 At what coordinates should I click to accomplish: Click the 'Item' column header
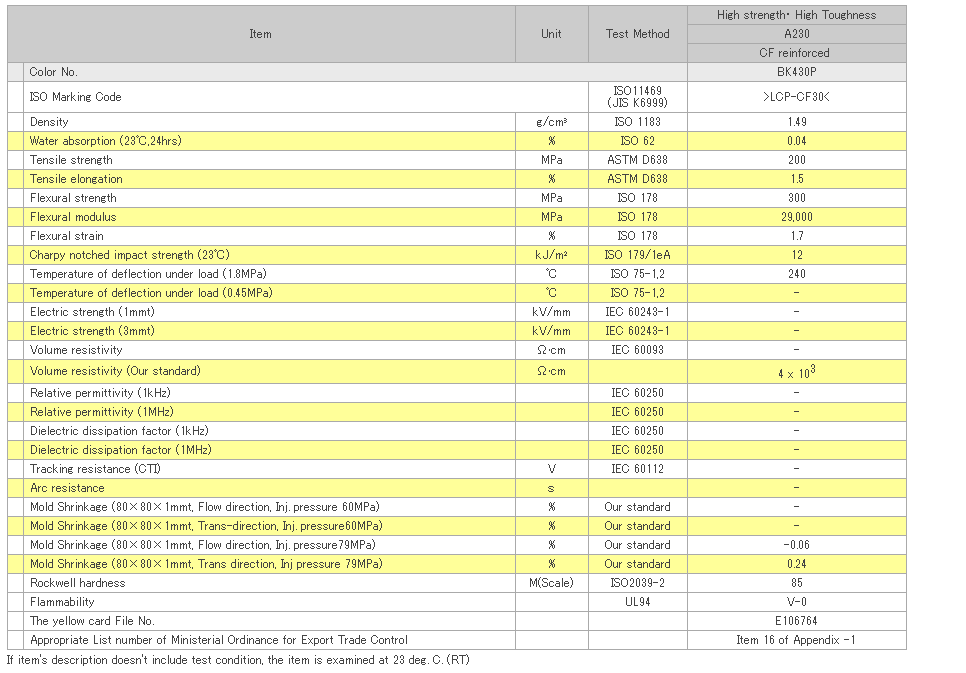click(260, 34)
